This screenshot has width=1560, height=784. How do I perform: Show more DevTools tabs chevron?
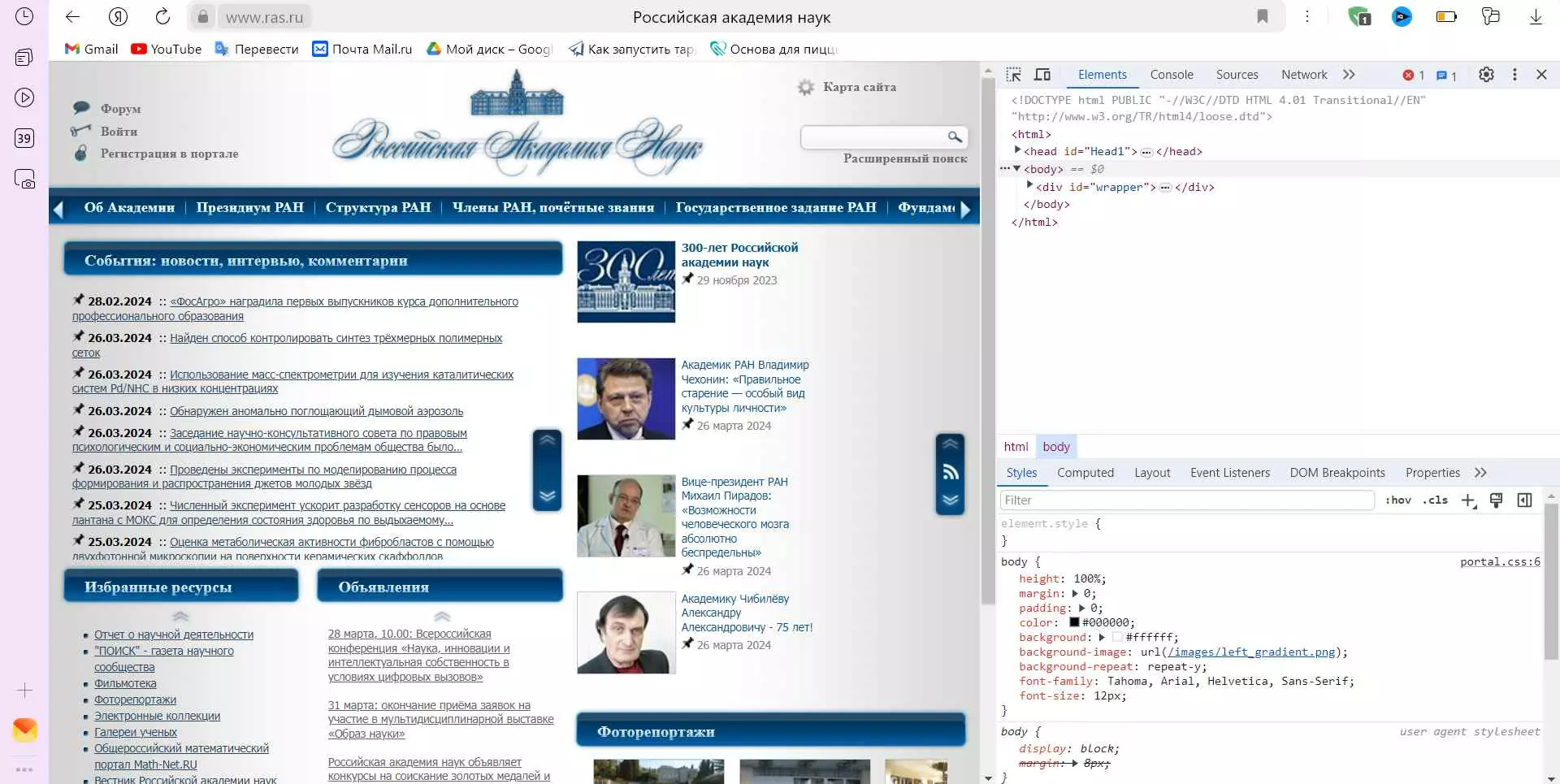[1349, 75]
